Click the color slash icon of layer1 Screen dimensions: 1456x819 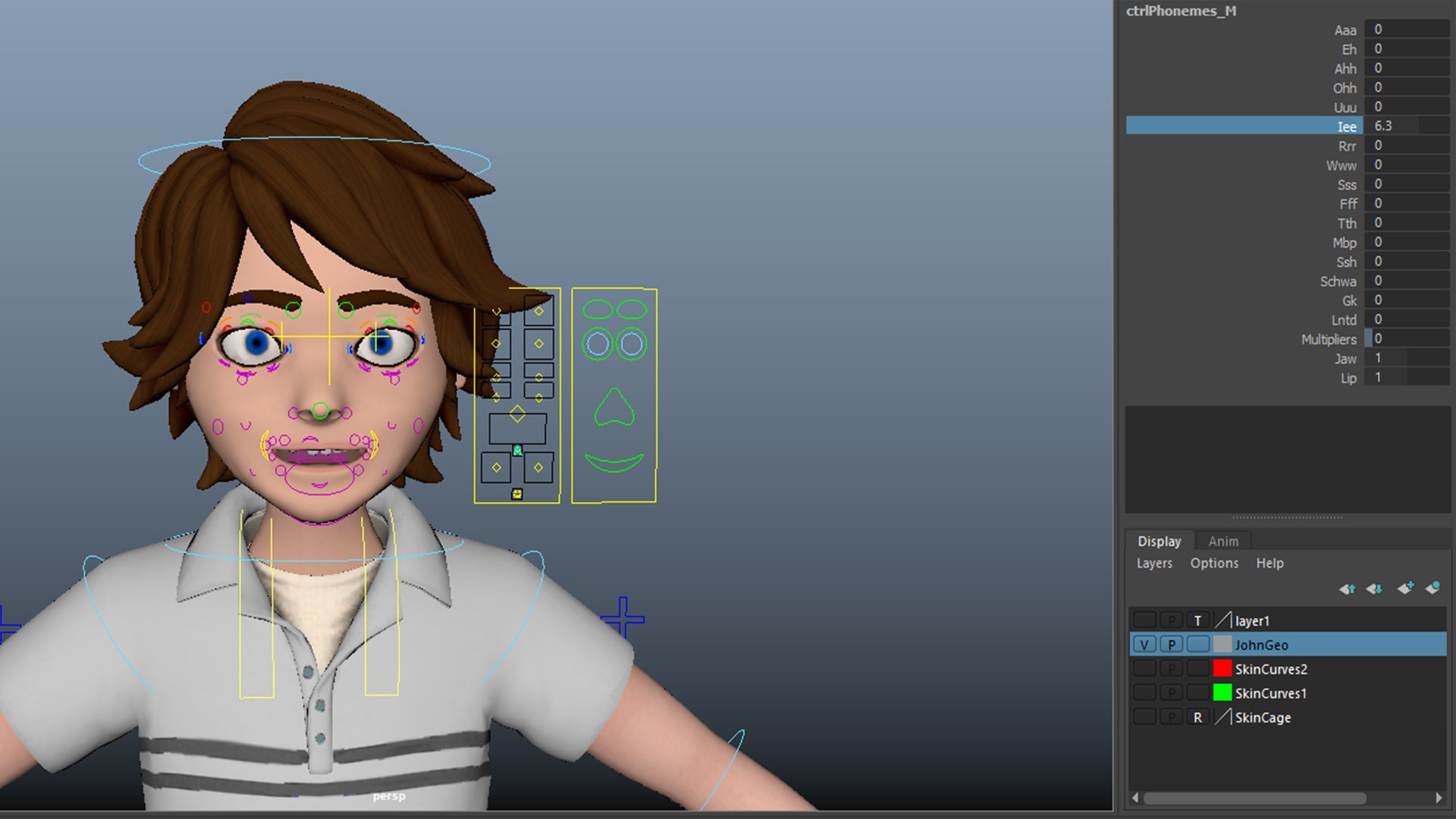click(1222, 620)
